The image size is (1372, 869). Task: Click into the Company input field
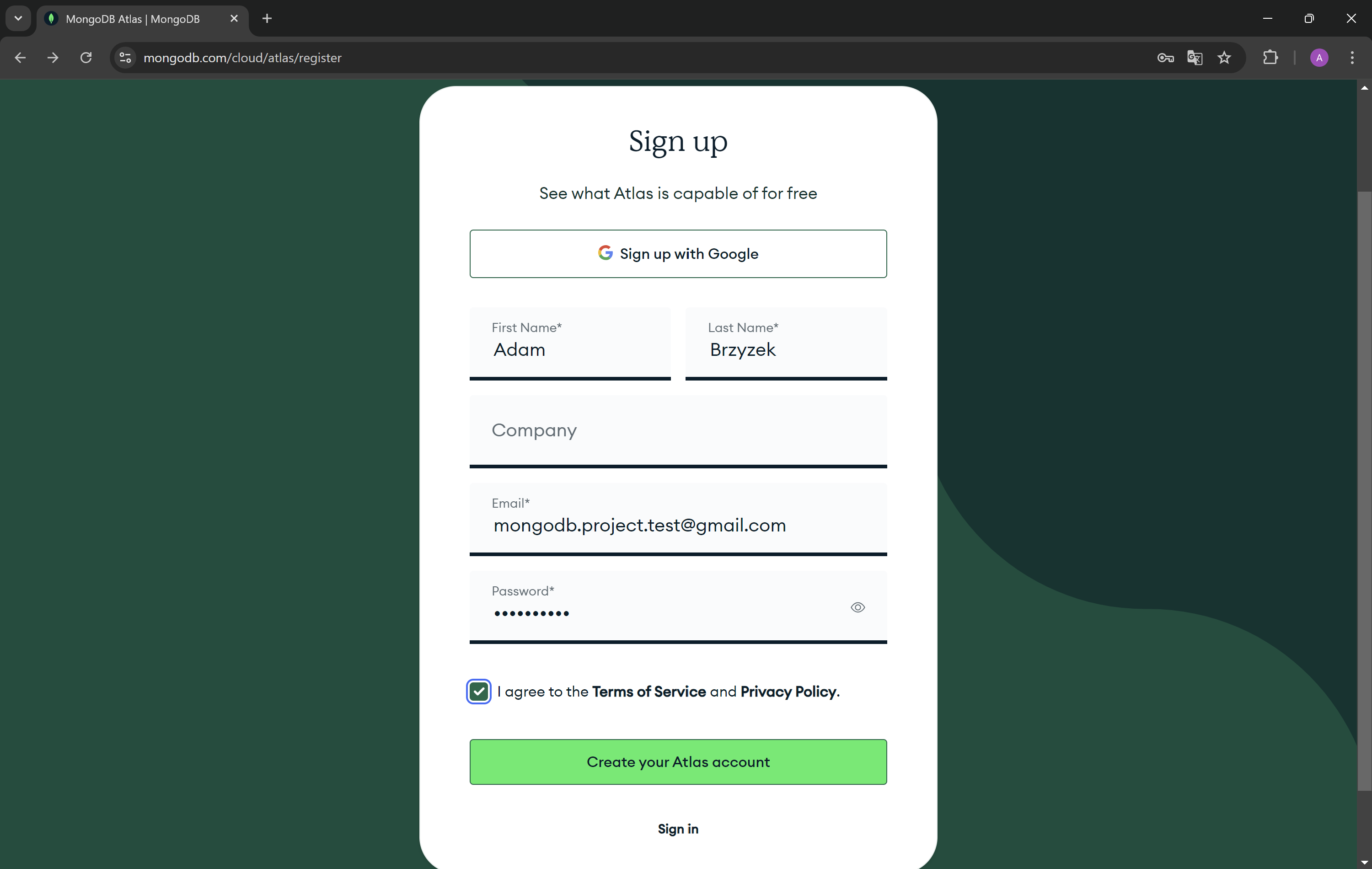678,431
